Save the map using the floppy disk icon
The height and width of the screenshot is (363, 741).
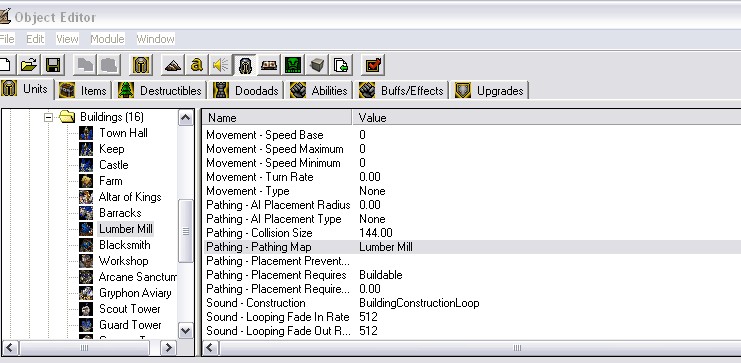tap(52, 65)
